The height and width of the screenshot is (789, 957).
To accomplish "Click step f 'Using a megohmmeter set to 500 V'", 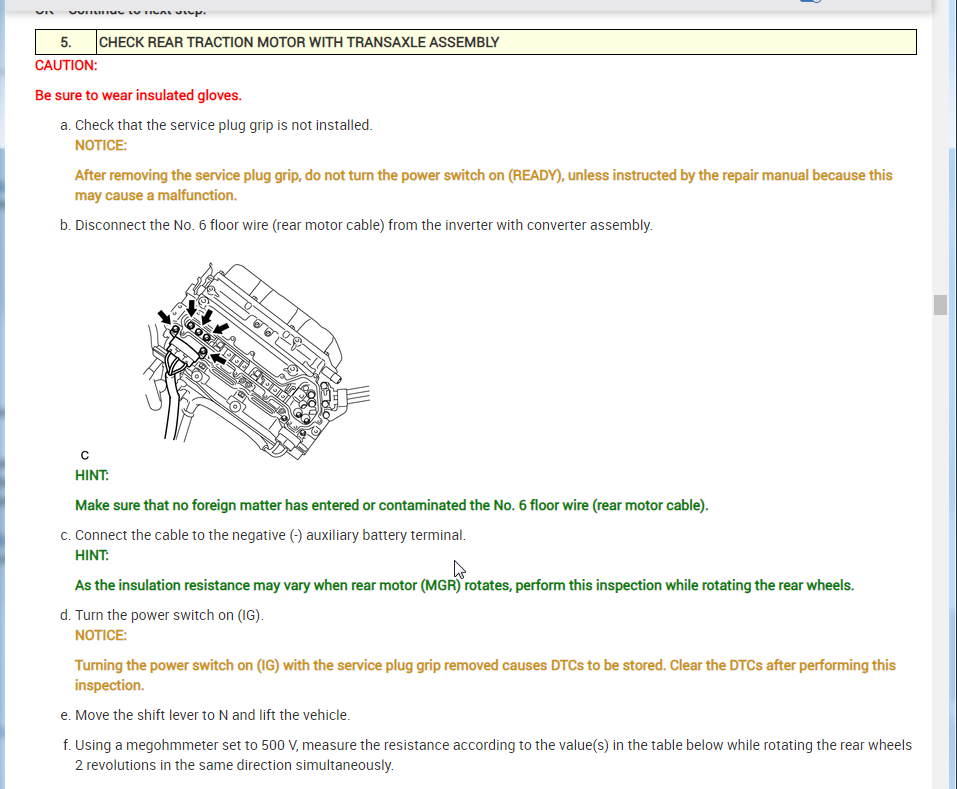I will point(493,755).
